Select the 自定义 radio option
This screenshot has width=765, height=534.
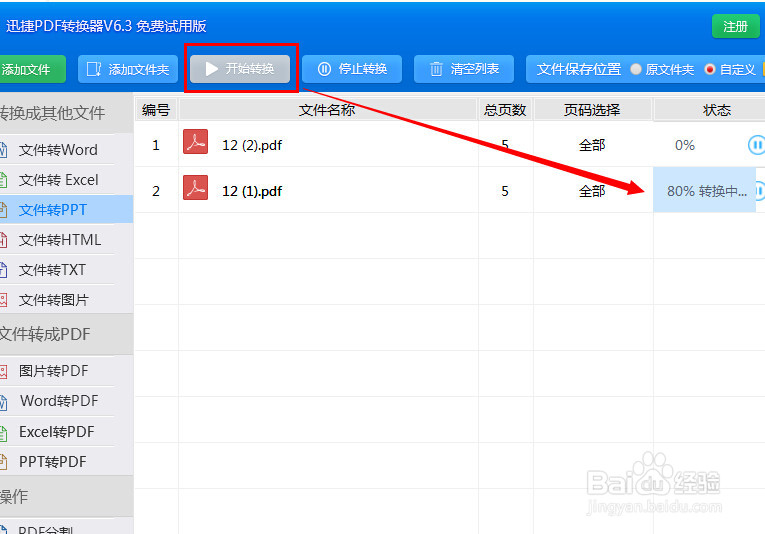730,69
